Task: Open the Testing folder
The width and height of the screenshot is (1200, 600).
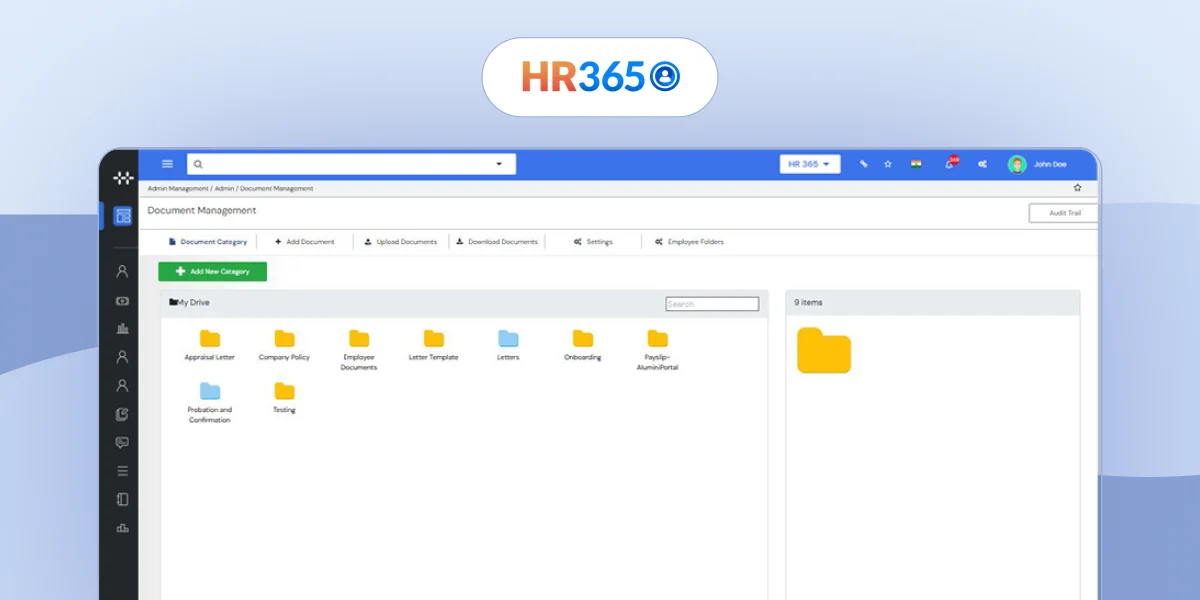Action: tap(285, 397)
